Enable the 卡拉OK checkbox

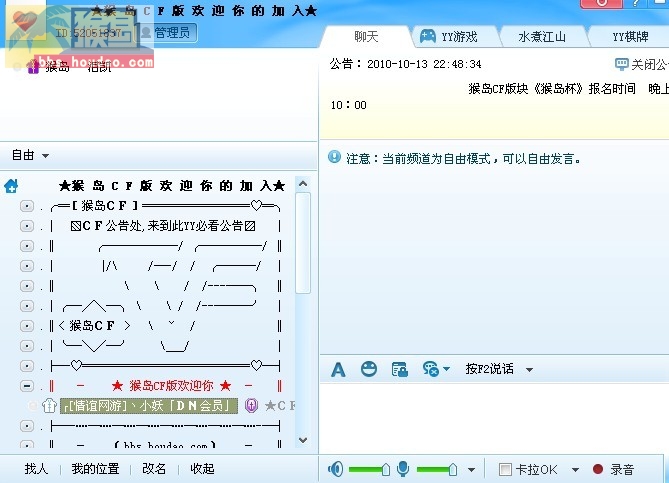(505, 469)
